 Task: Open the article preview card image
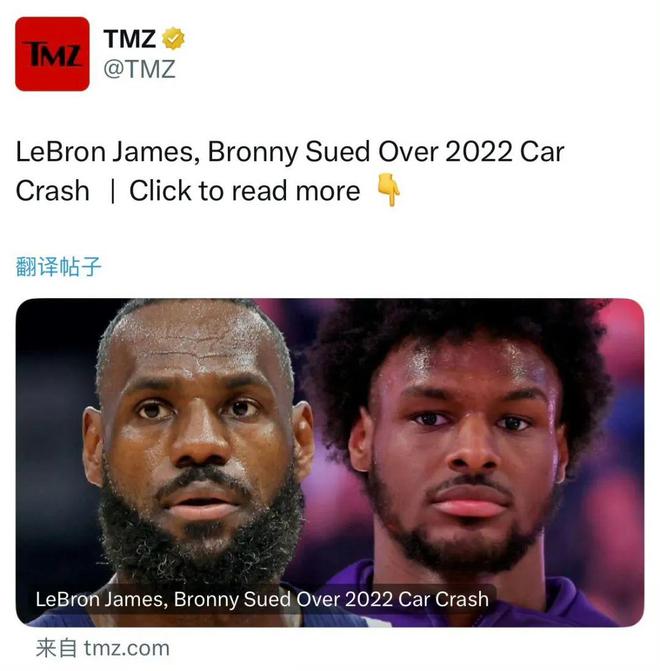pos(330,463)
